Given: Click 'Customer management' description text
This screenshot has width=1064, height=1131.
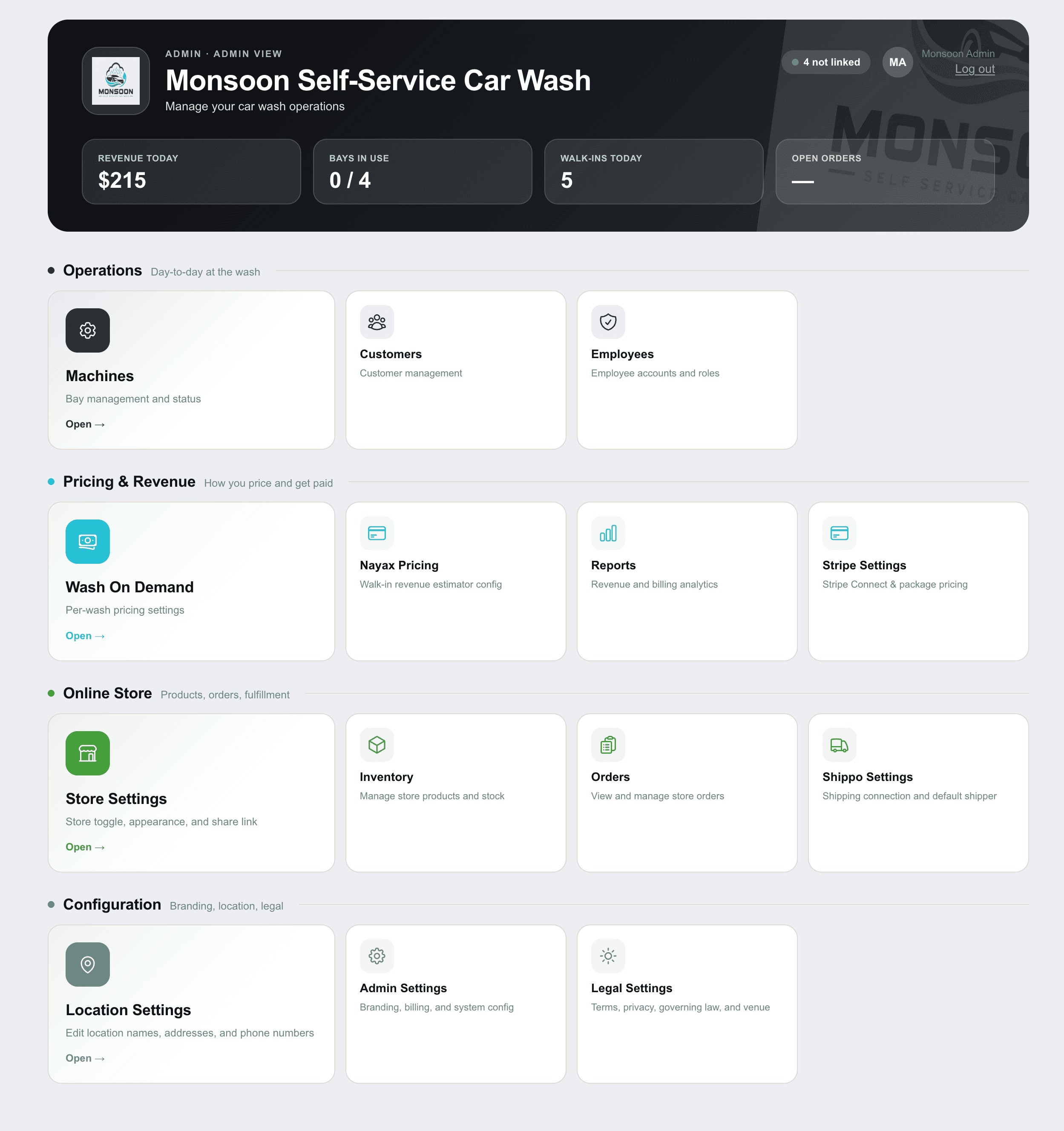Looking at the screenshot, I should pyautogui.click(x=411, y=373).
